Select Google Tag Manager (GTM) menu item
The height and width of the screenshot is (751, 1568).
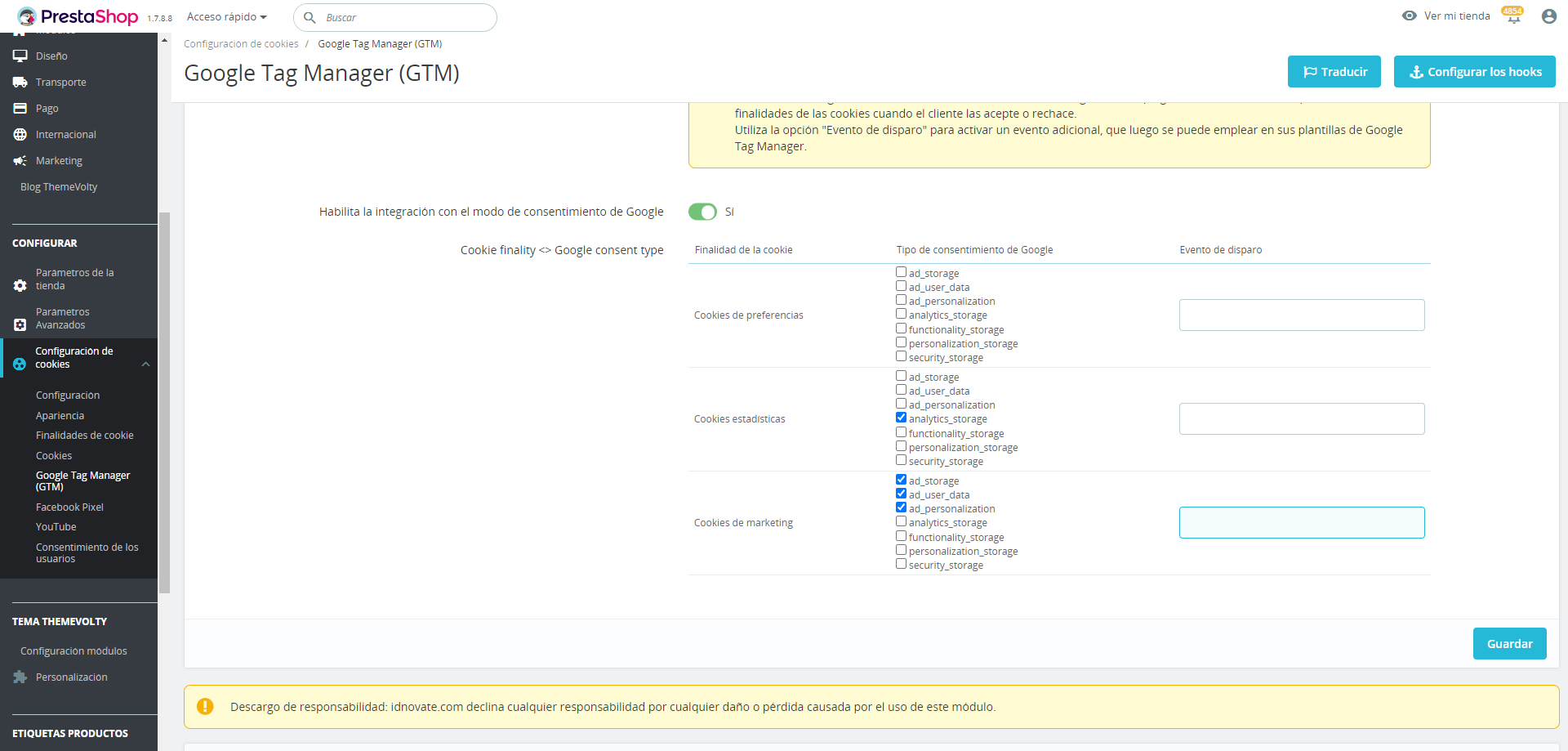tap(83, 481)
